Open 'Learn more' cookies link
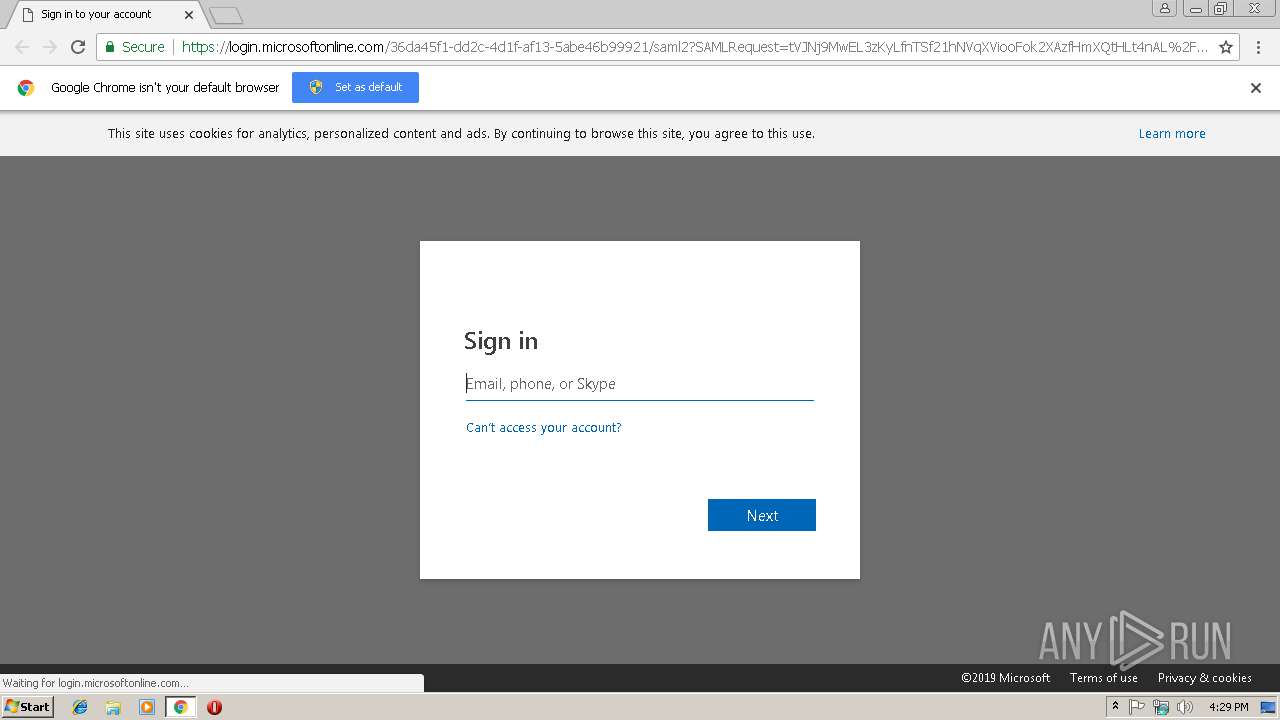 tap(1172, 133)
